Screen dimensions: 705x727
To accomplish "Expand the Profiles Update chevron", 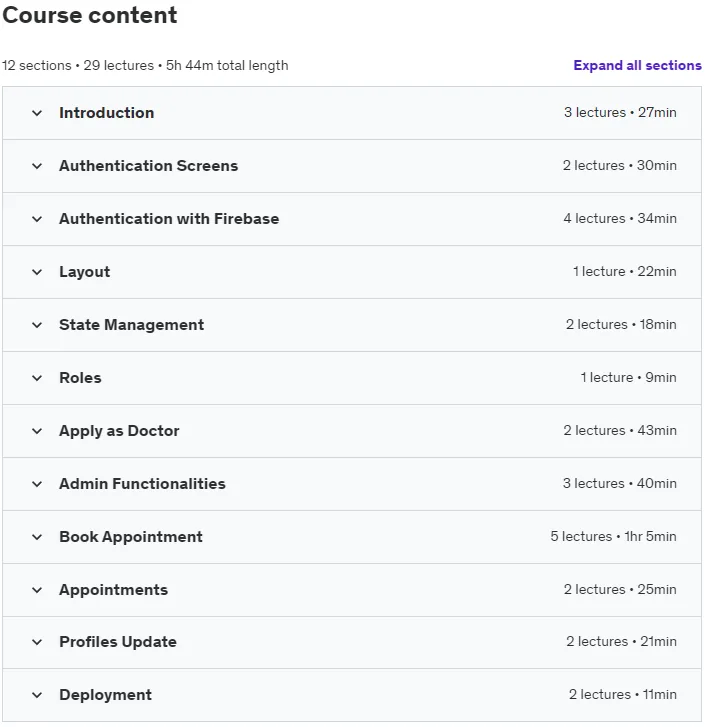I will (37, 642).
